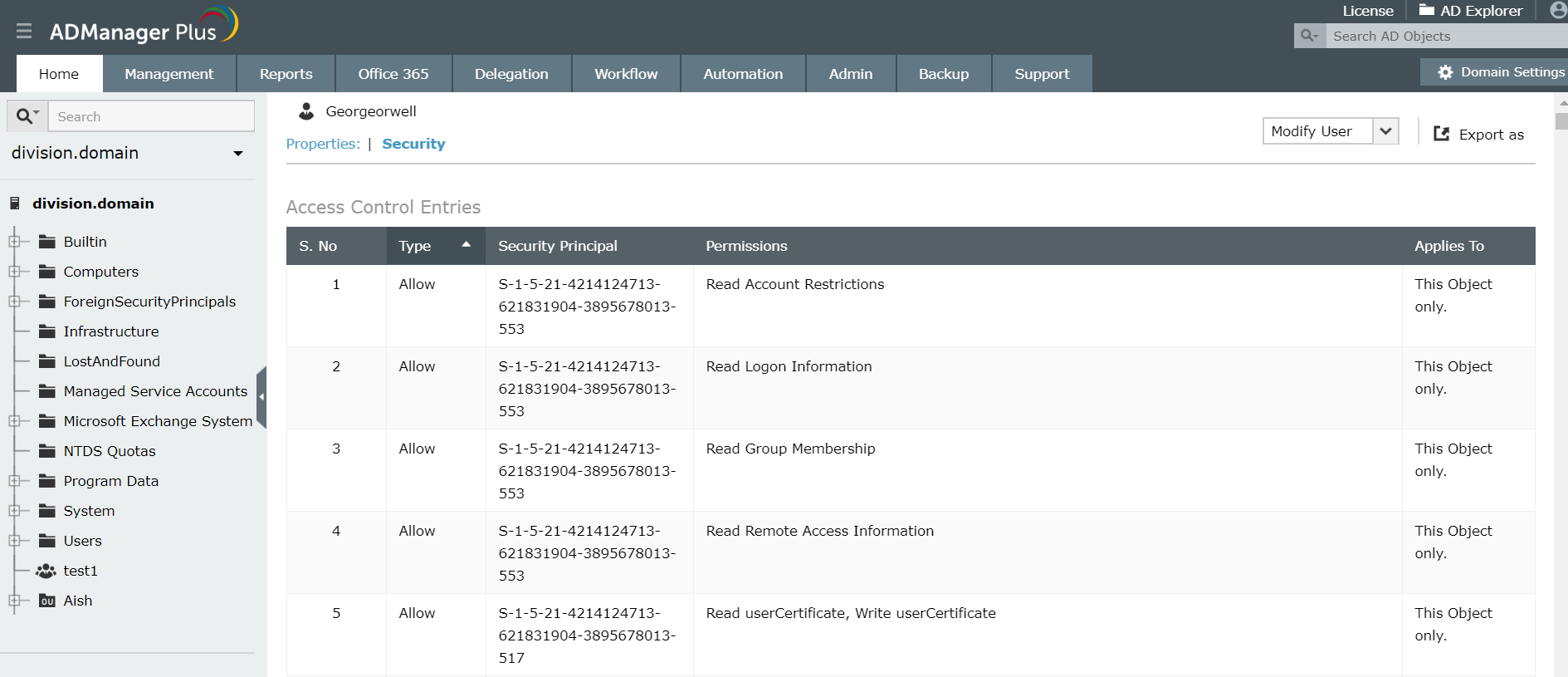
Task: Click the S. No column header
Action: (x=336, y=246)
